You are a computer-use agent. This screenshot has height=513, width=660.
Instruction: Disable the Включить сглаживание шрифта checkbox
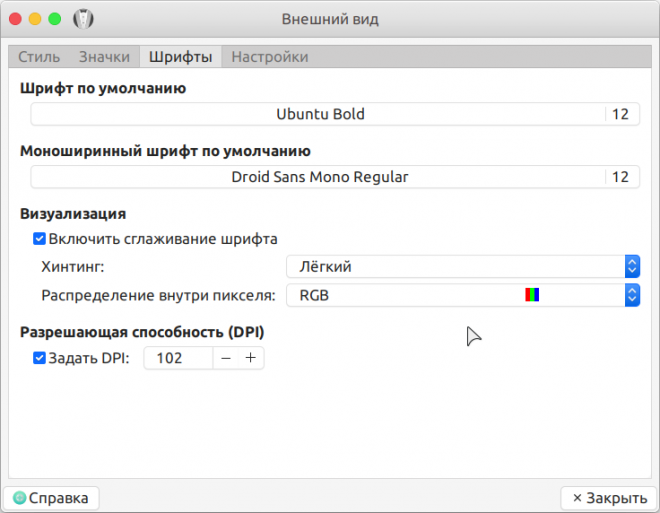[40, 239]
